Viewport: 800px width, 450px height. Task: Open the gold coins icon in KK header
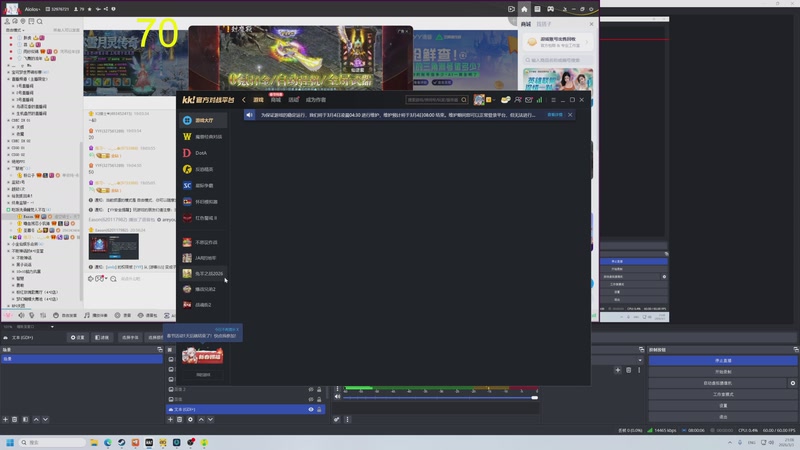pyautogui.click(x=505, y=100)
